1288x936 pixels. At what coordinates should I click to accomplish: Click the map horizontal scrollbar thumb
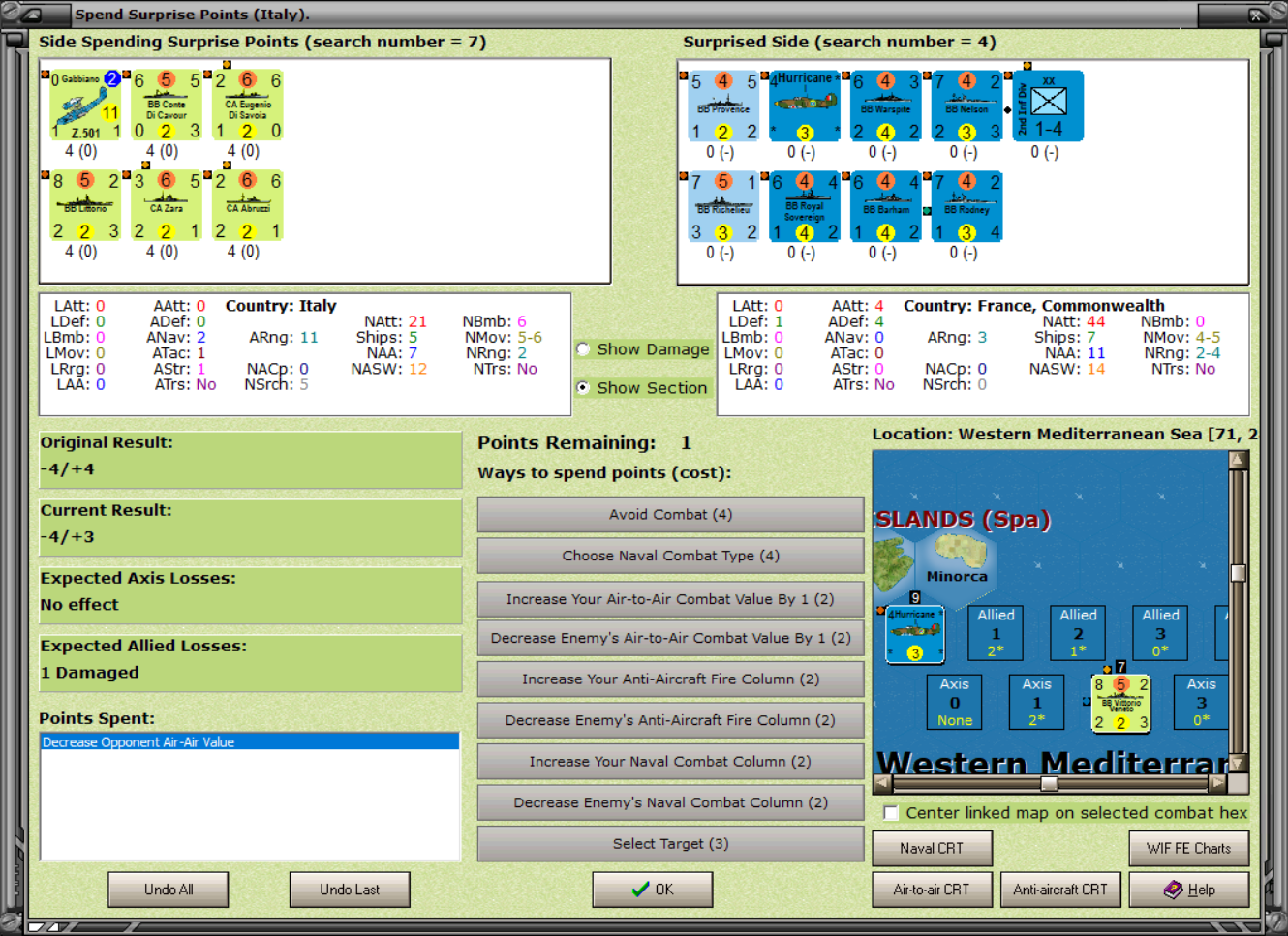click(1049, 782)
